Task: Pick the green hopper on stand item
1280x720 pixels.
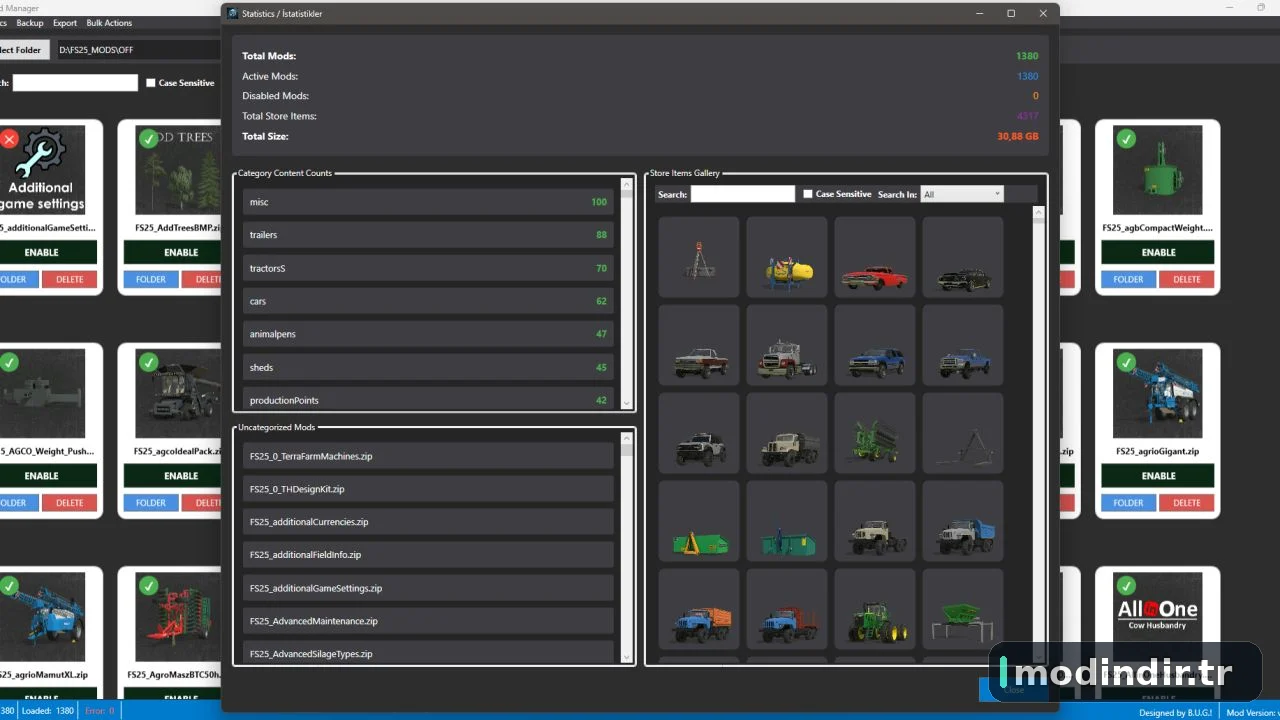Action: pos(963,609)
